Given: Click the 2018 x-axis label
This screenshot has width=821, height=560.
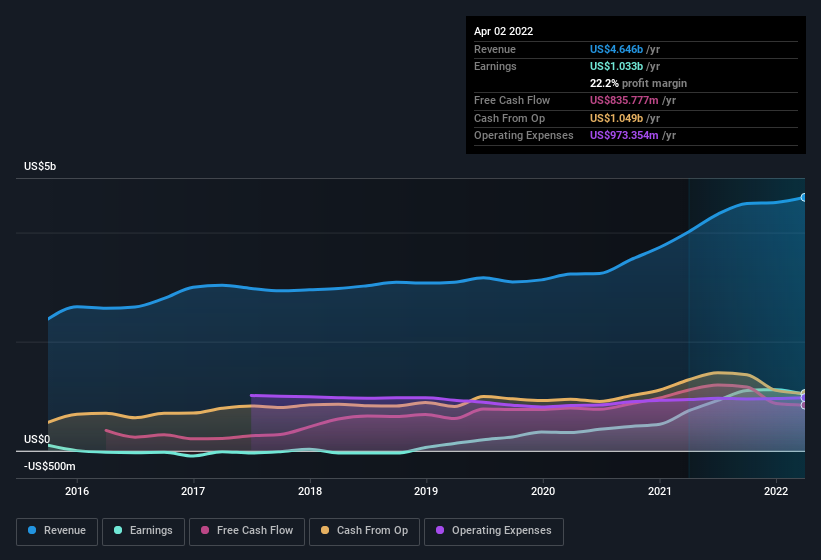Looking at the screenshot, I should tap(310, 491).
